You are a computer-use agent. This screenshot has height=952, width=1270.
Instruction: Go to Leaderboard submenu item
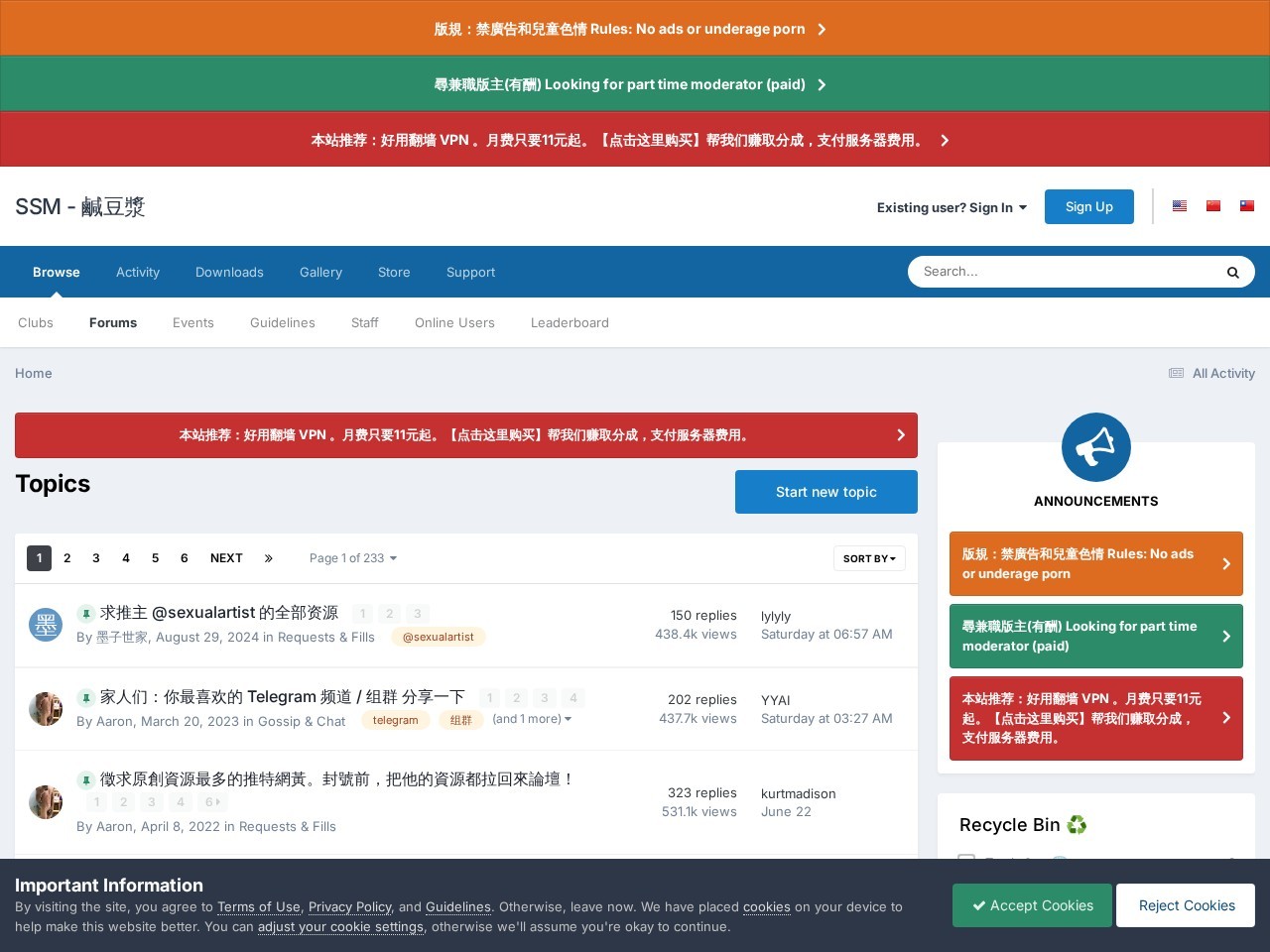tap(570, 322)
